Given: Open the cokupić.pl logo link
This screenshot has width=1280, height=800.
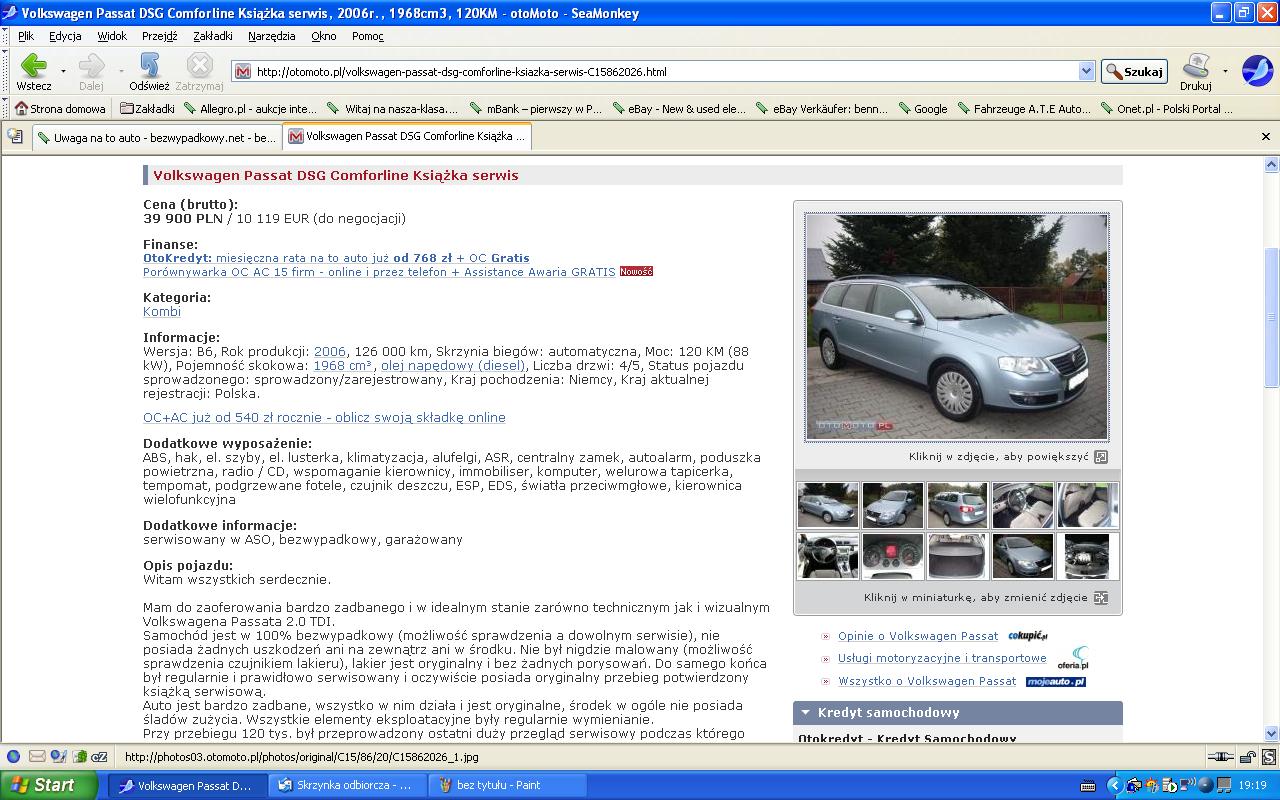Looking at the screenshot, I should [1028, 636].
